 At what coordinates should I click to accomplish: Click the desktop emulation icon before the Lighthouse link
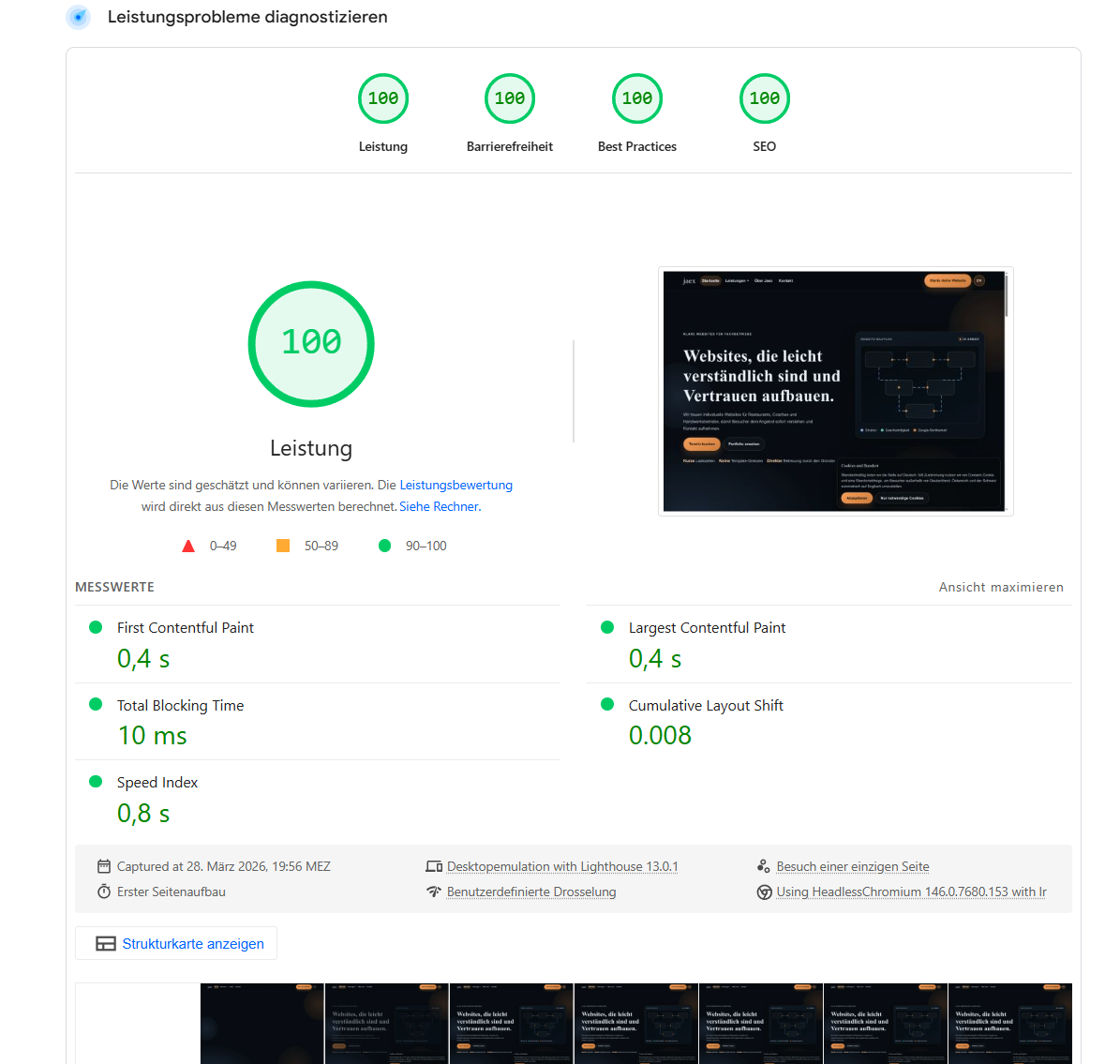click(x=433, y=866)
